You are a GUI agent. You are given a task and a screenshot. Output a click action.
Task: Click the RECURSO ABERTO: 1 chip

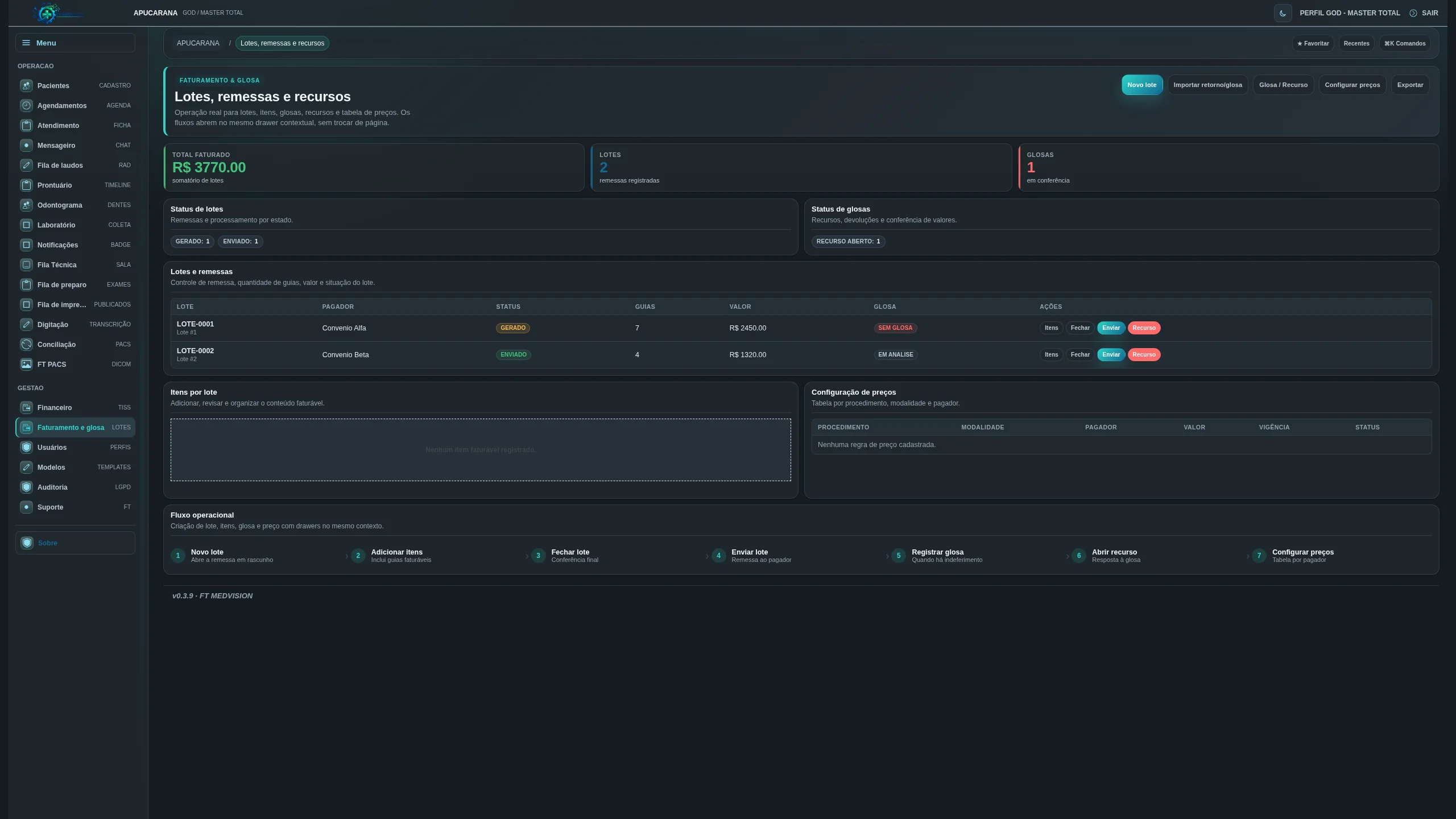tap(848, 242)
